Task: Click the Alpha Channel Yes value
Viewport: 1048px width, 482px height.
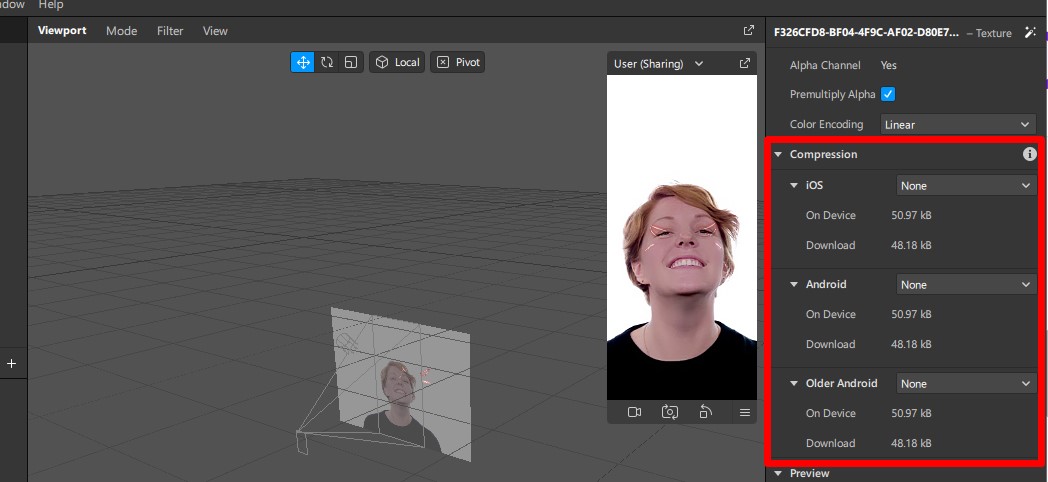Action: (x=888, y=66)
